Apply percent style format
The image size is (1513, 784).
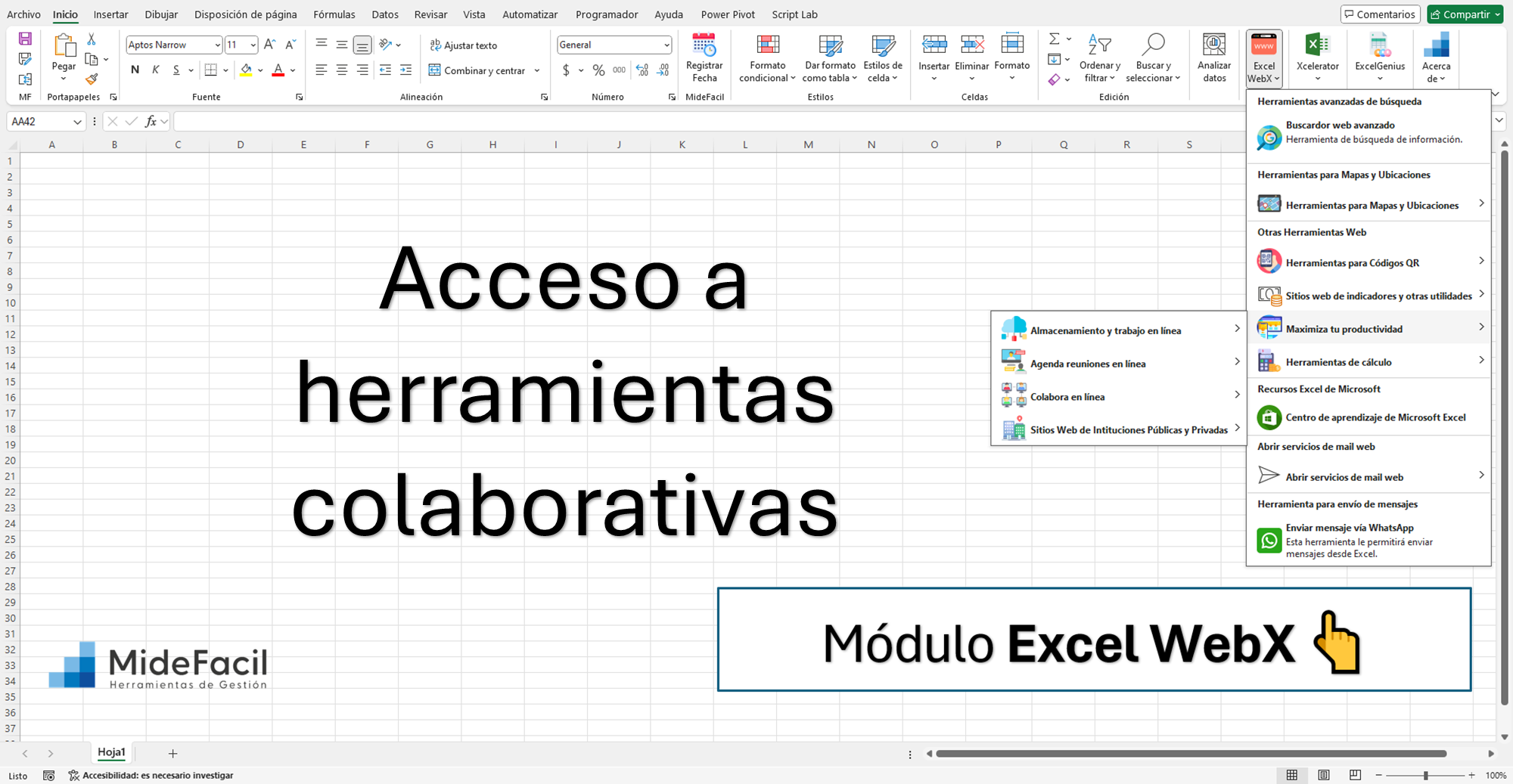tap(598, 70)
